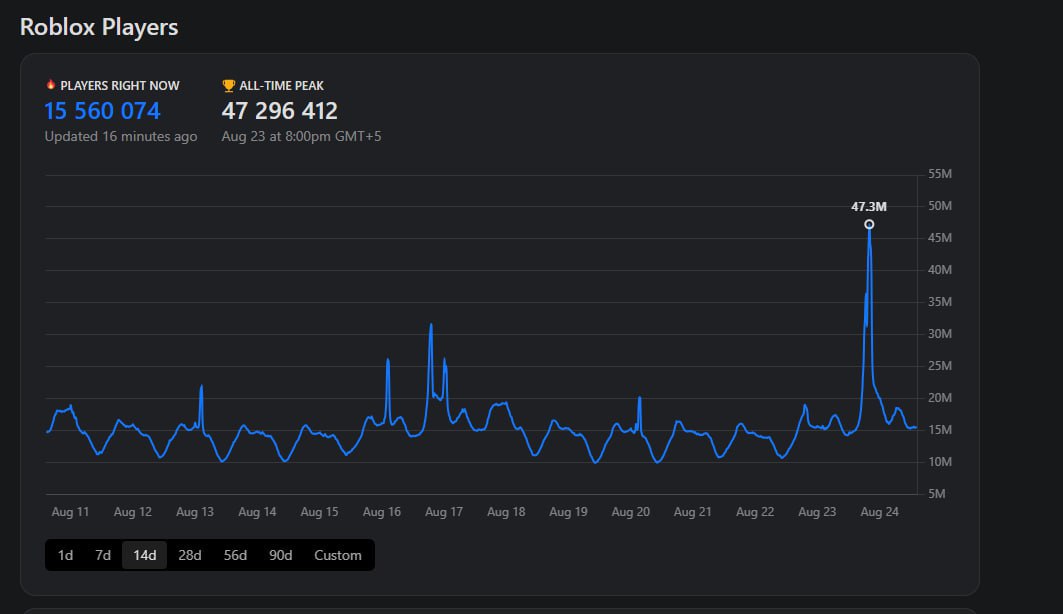The width and height of the screenshot is (1063, 614).
Task: Click the 30M y-axis label
Action: tap(940, 333)
